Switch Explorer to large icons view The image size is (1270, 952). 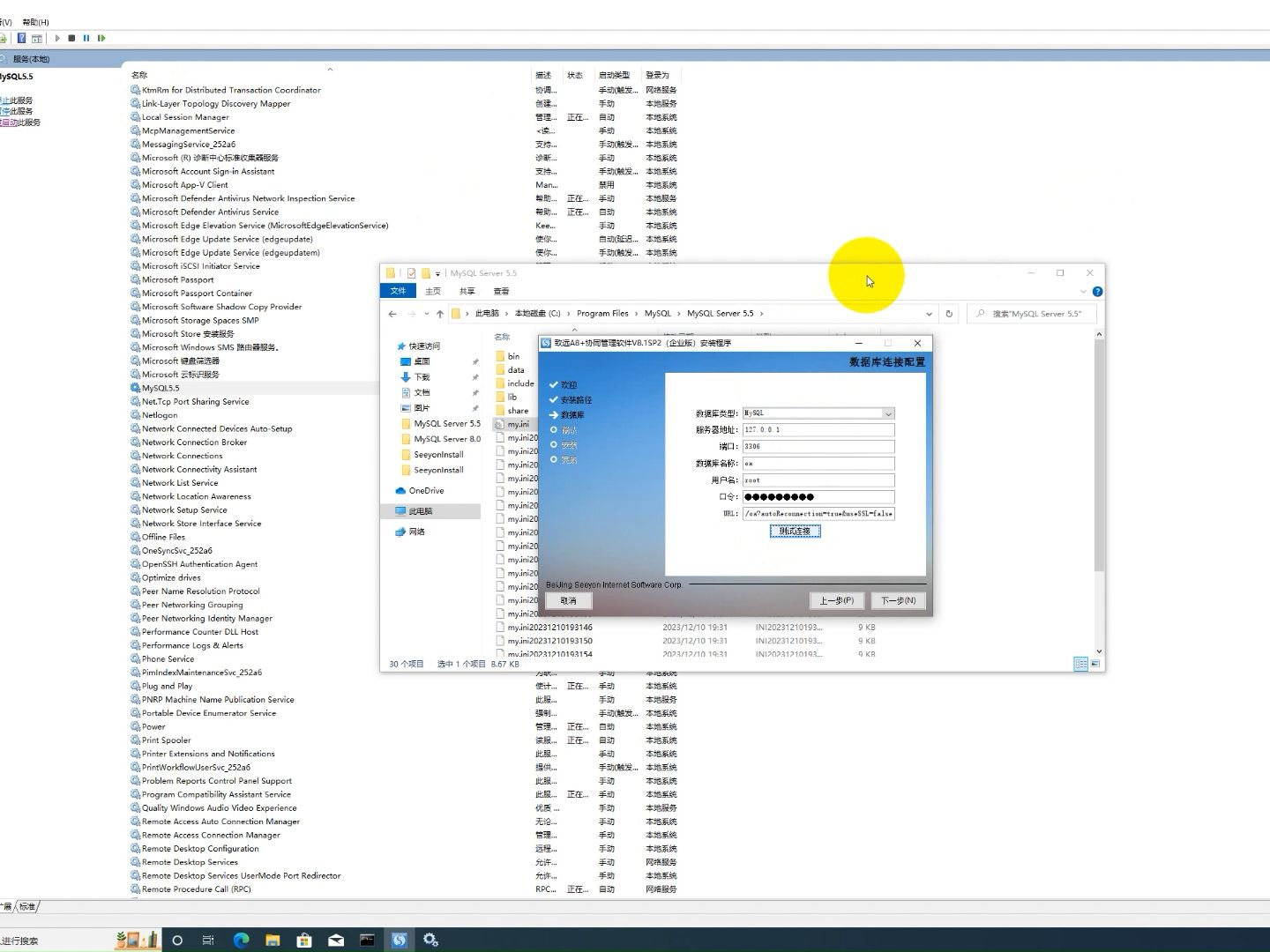(1096, 664)
